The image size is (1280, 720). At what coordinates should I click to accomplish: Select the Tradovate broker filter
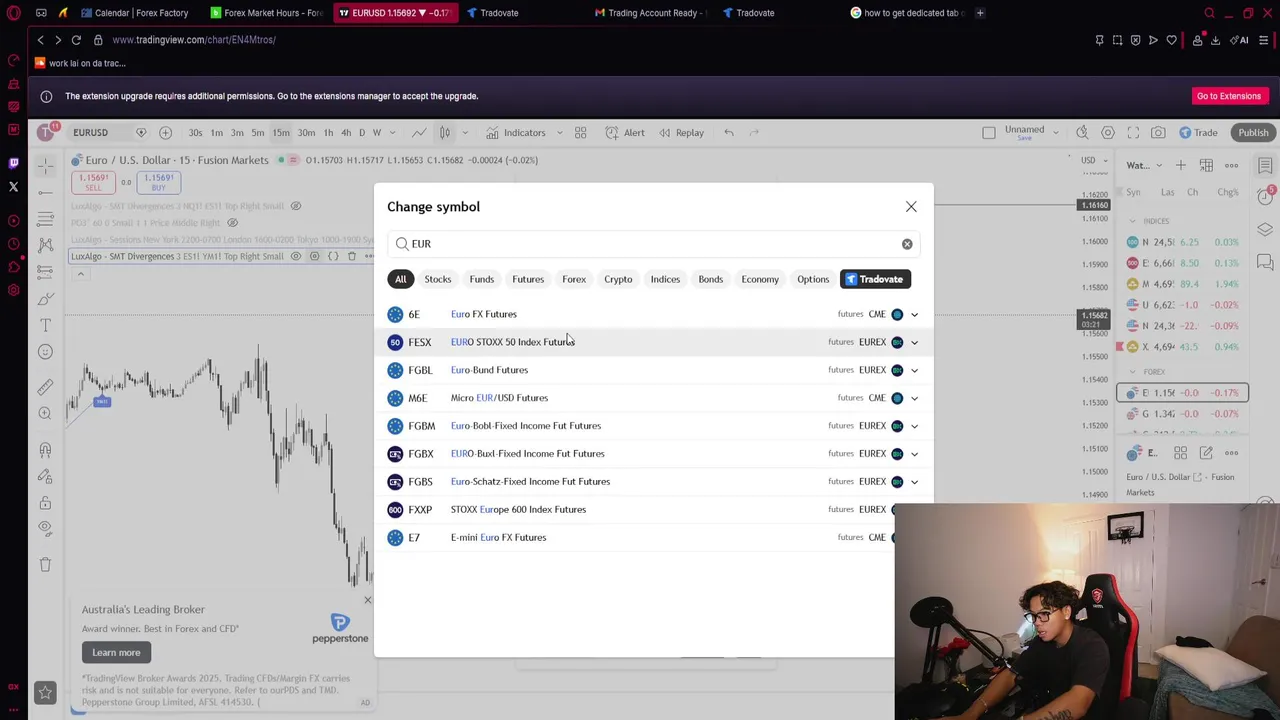(875, 279)
